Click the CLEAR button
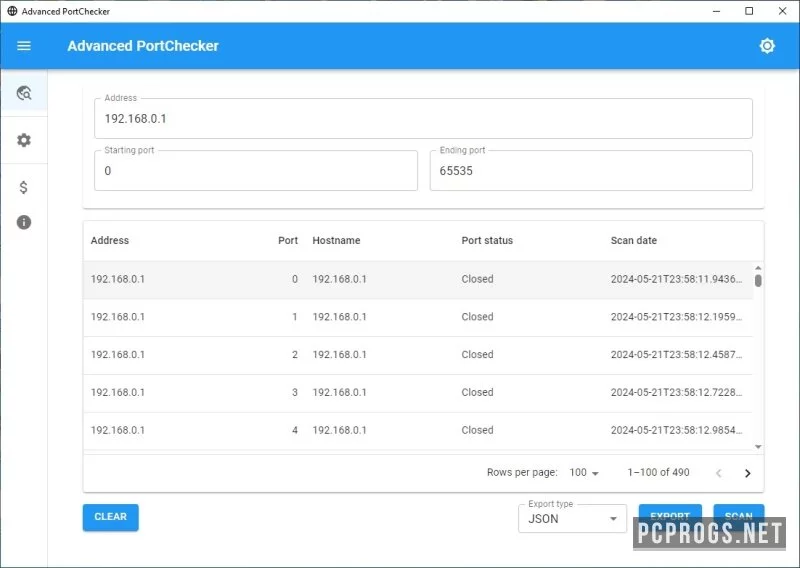This screenshot has height=568, width=800. pyautogui.click(x=110, y=517)
